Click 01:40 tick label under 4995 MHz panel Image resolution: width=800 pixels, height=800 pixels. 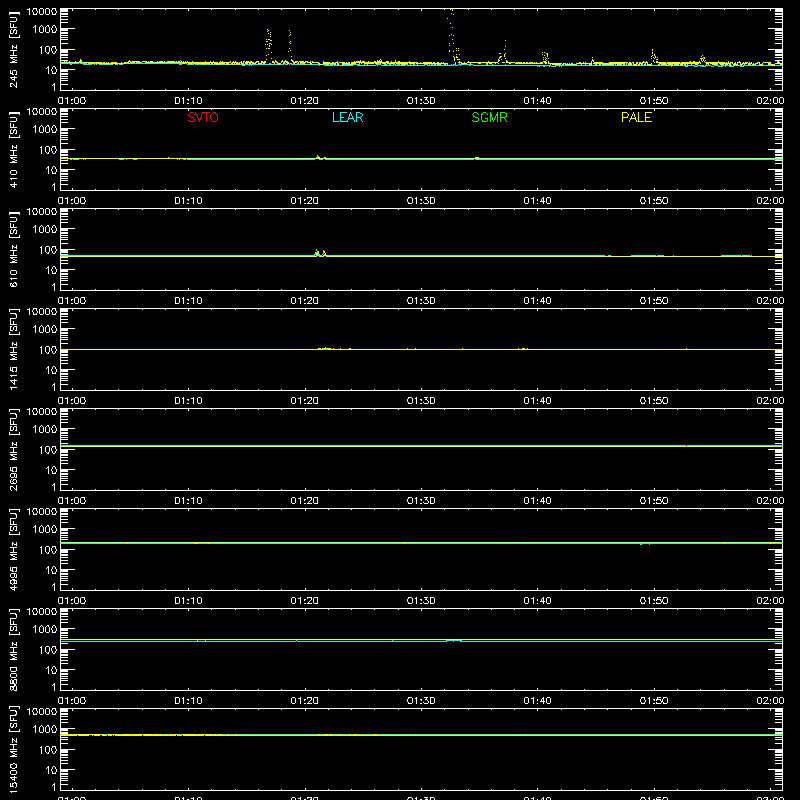point(537,601)
